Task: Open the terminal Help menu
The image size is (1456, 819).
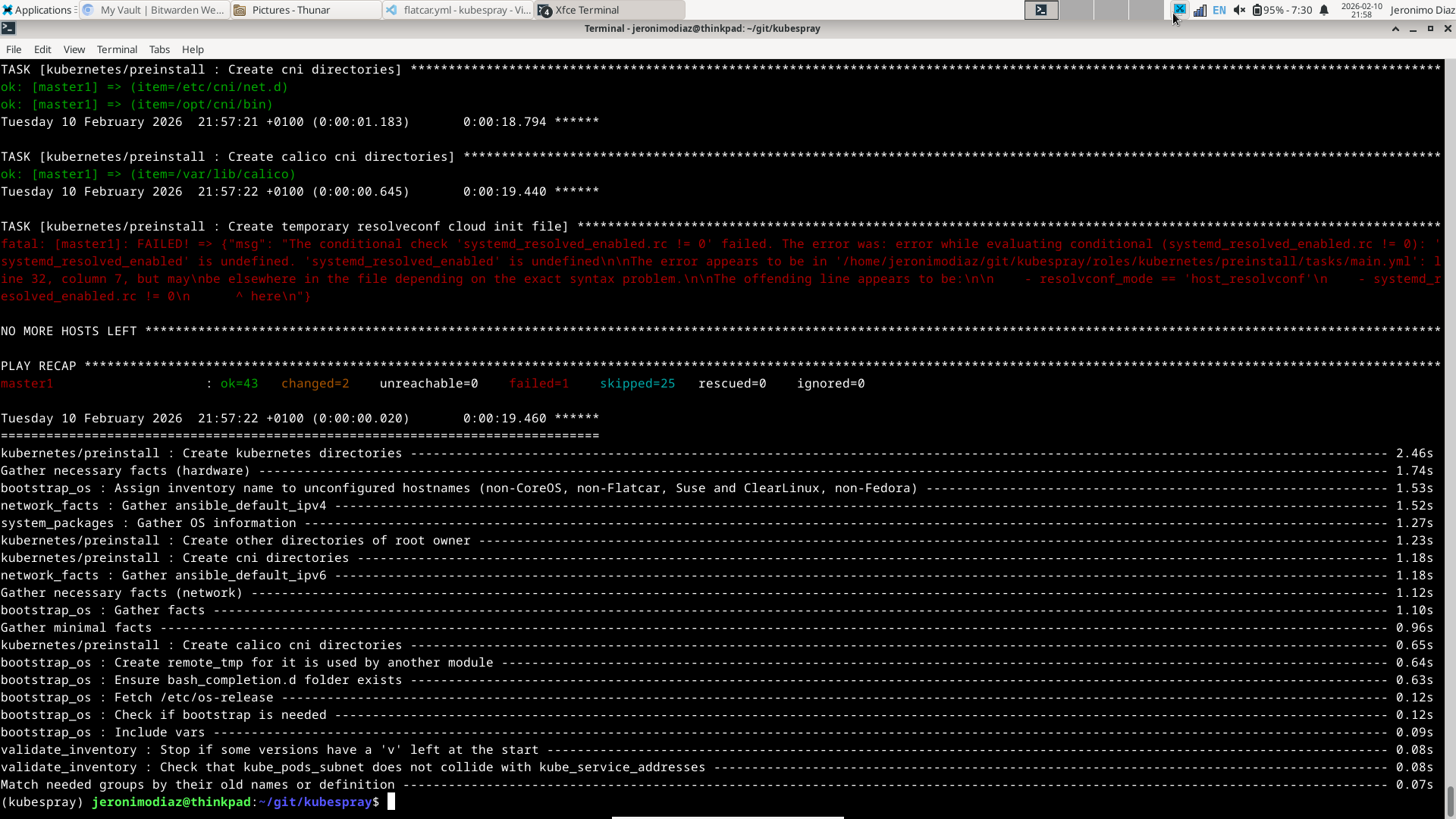Action: [193, 49]
